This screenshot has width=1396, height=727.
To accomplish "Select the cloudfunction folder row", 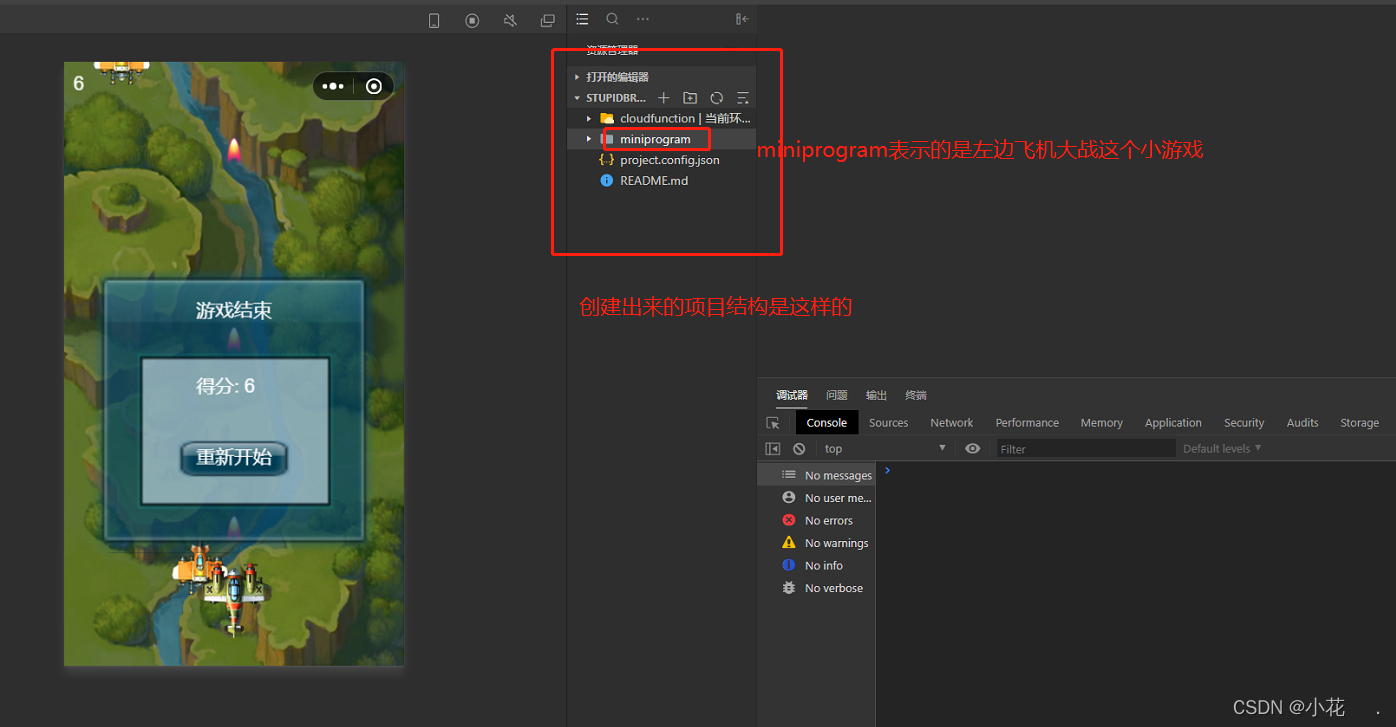I will 662,119.
